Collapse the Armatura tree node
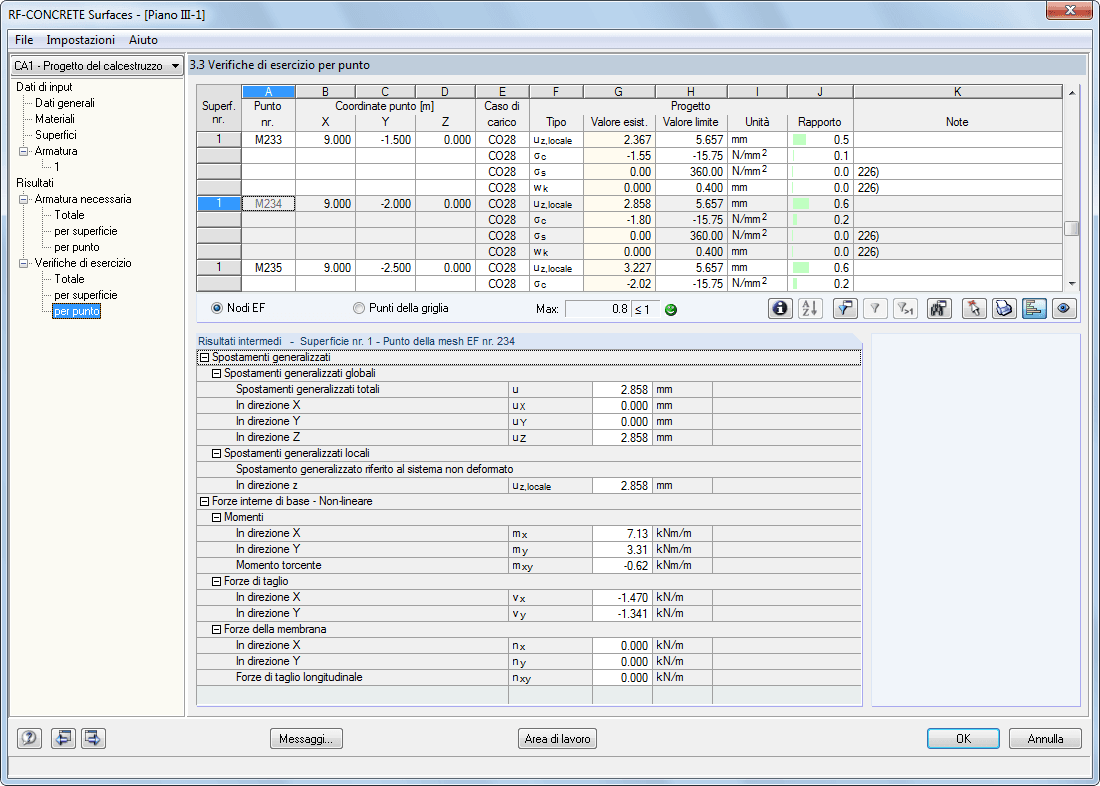Screen dimensions: 1100x786 (x=24, y=152)
